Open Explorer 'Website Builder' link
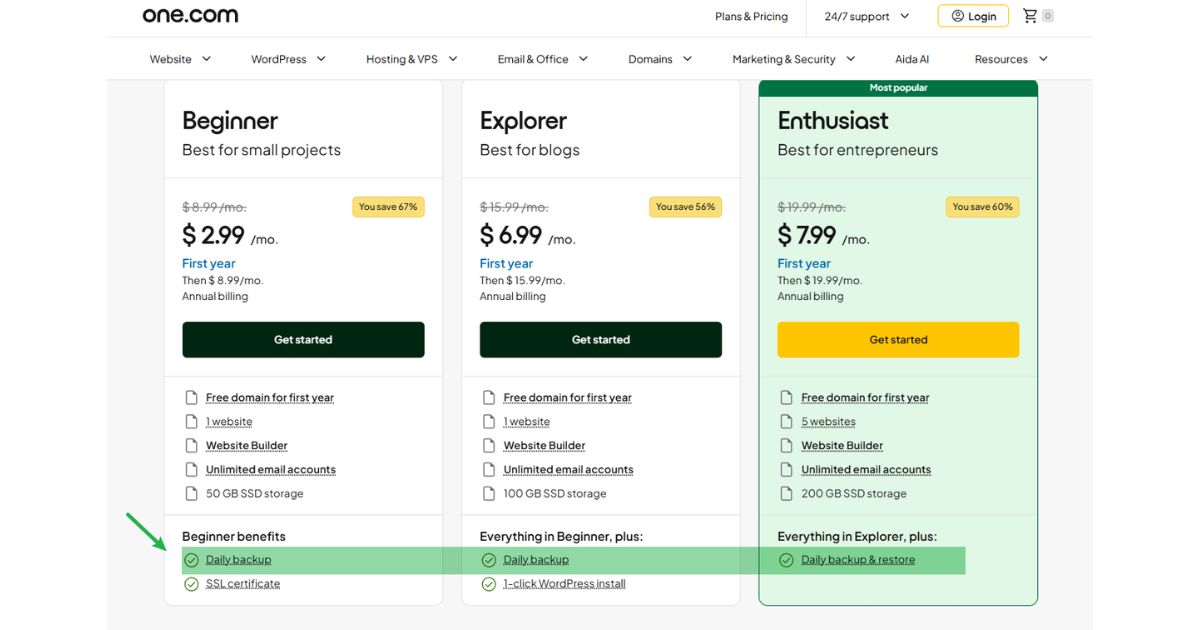 (x=545, y=445)
